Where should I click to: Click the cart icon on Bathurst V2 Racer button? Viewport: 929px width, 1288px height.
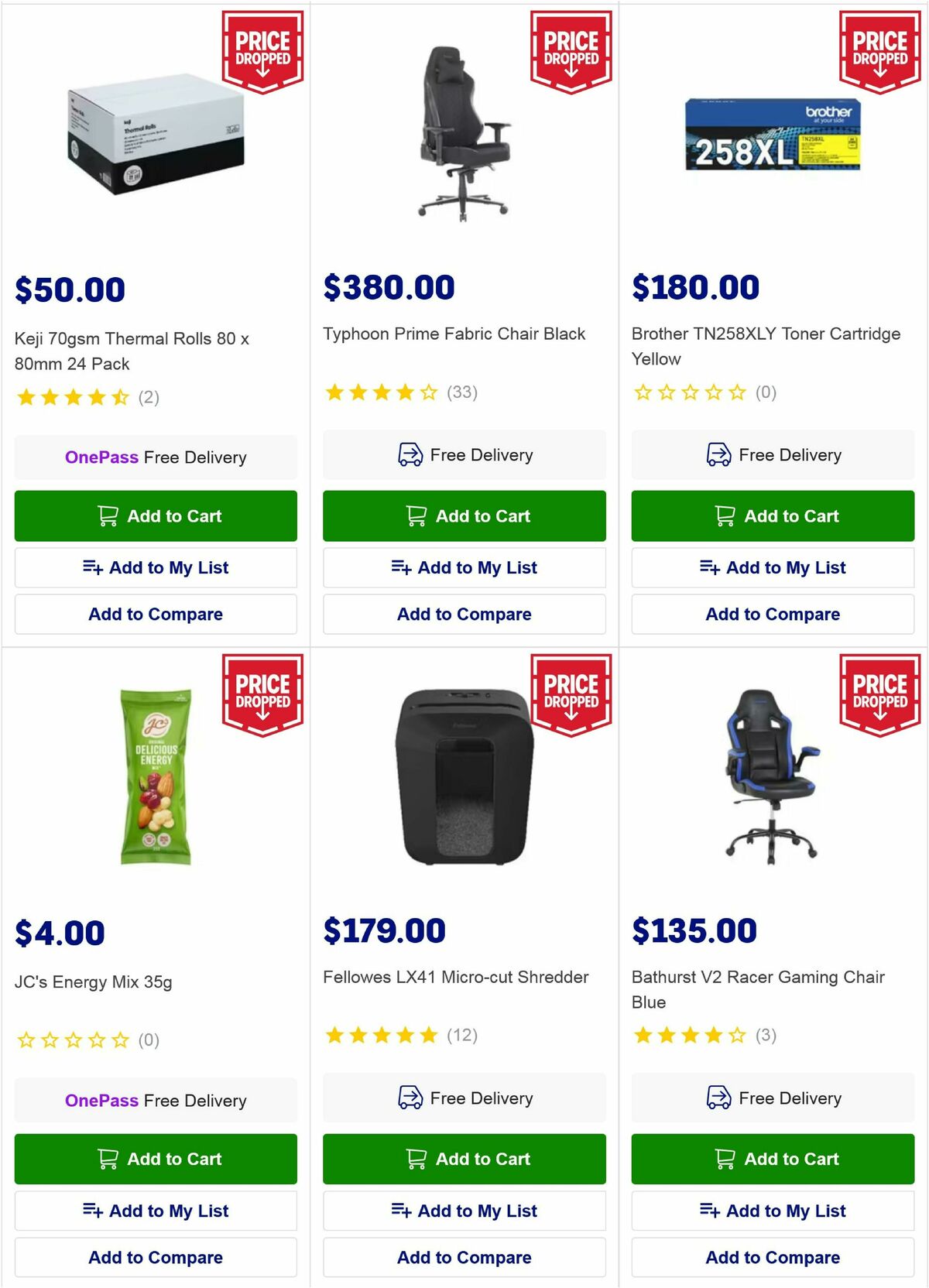[725, 1159]
